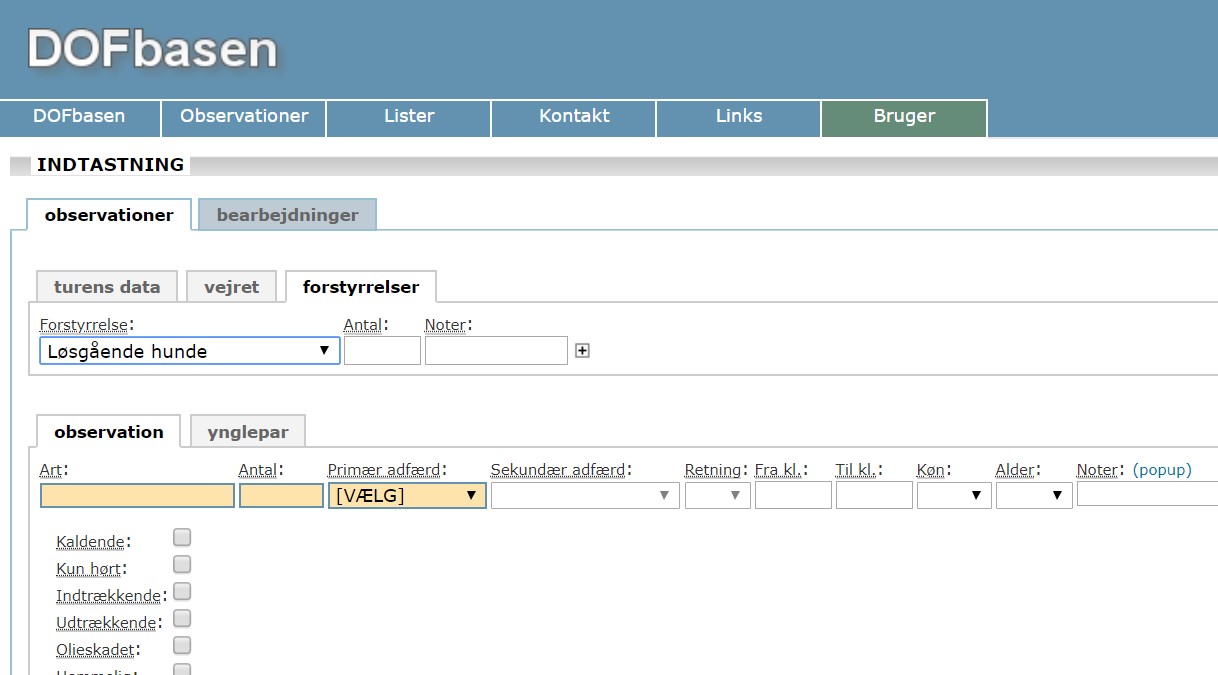This screenshot has width=1218, height=675.
Task: Click the Til kl. time field
Action: [x=874, y=495]
